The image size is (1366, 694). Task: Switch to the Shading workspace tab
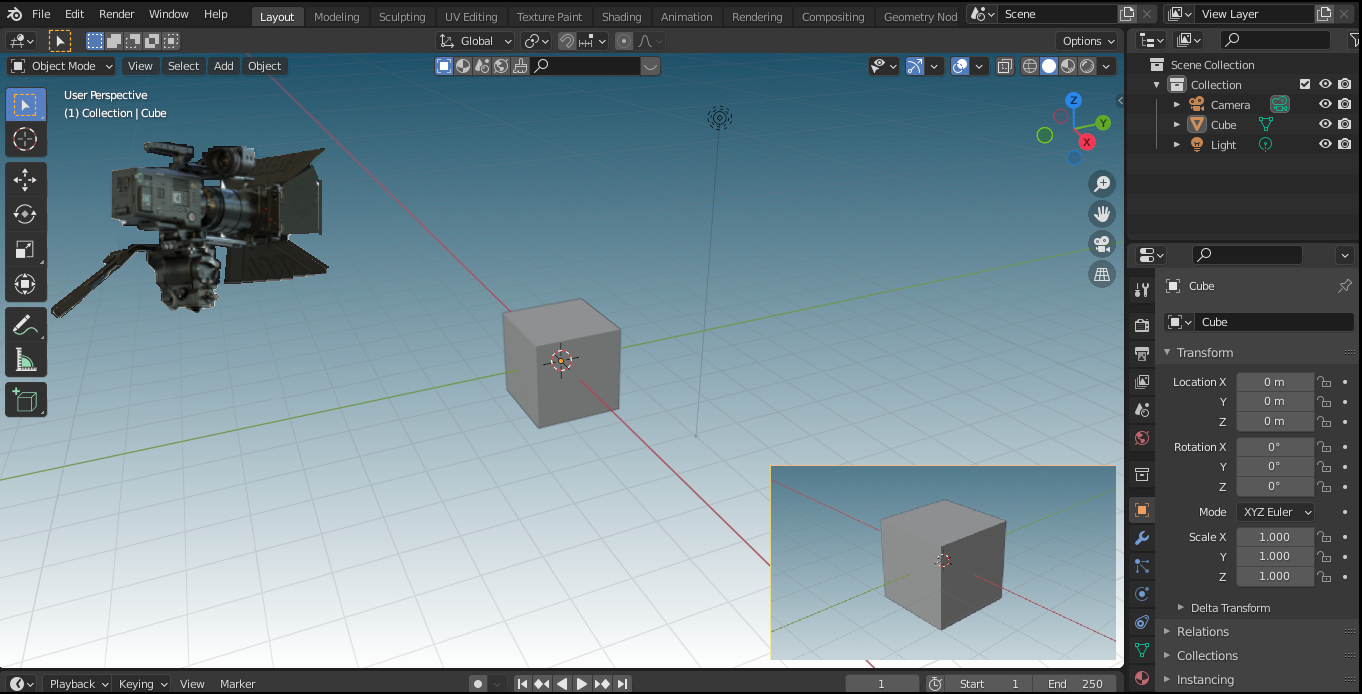click(622, 17)
